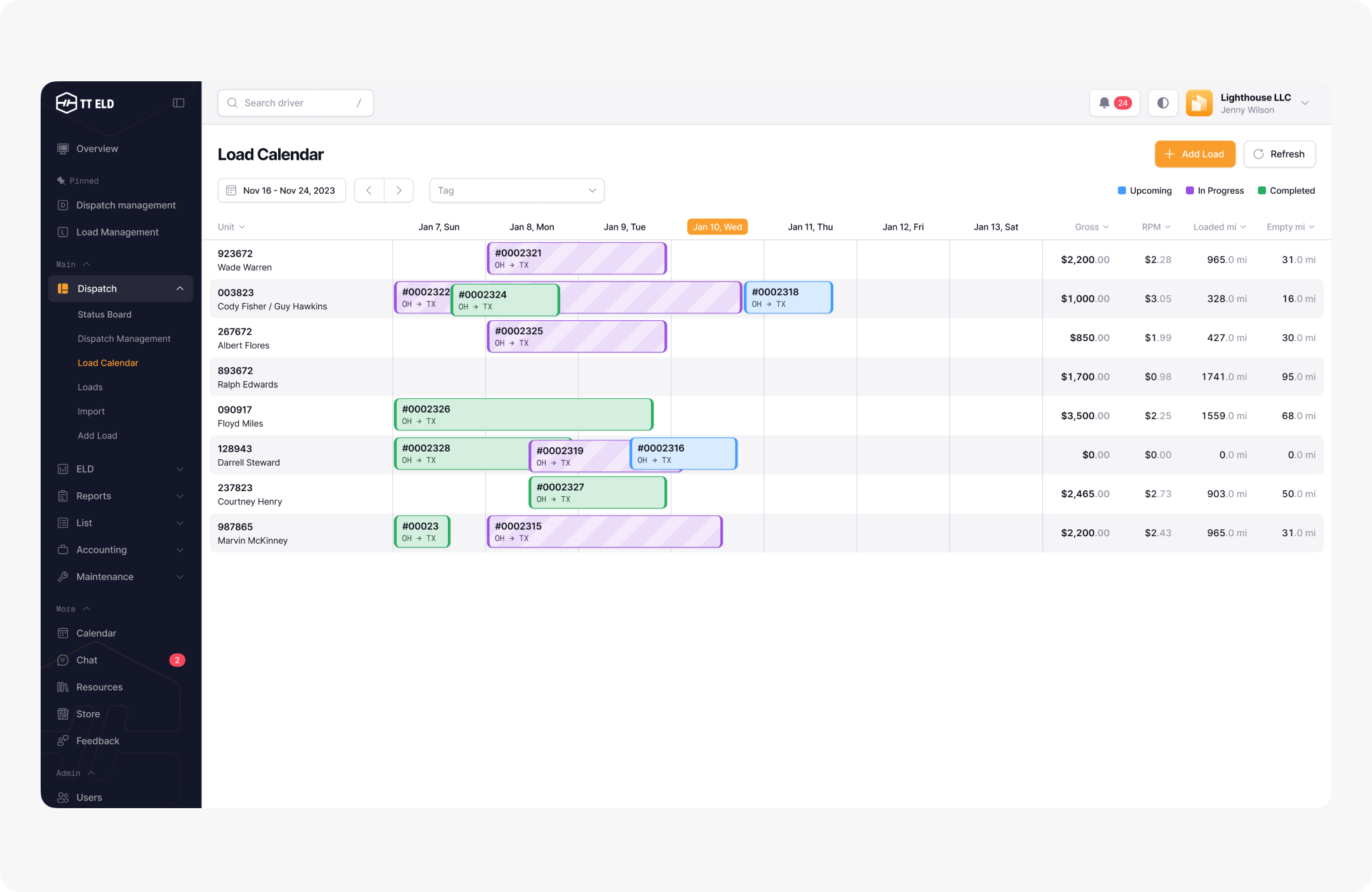The width and height of the screenshot is (1372, 892).
Task: Open Chat in sidebar
Action: pyautogui.click(x=87, y=660)
